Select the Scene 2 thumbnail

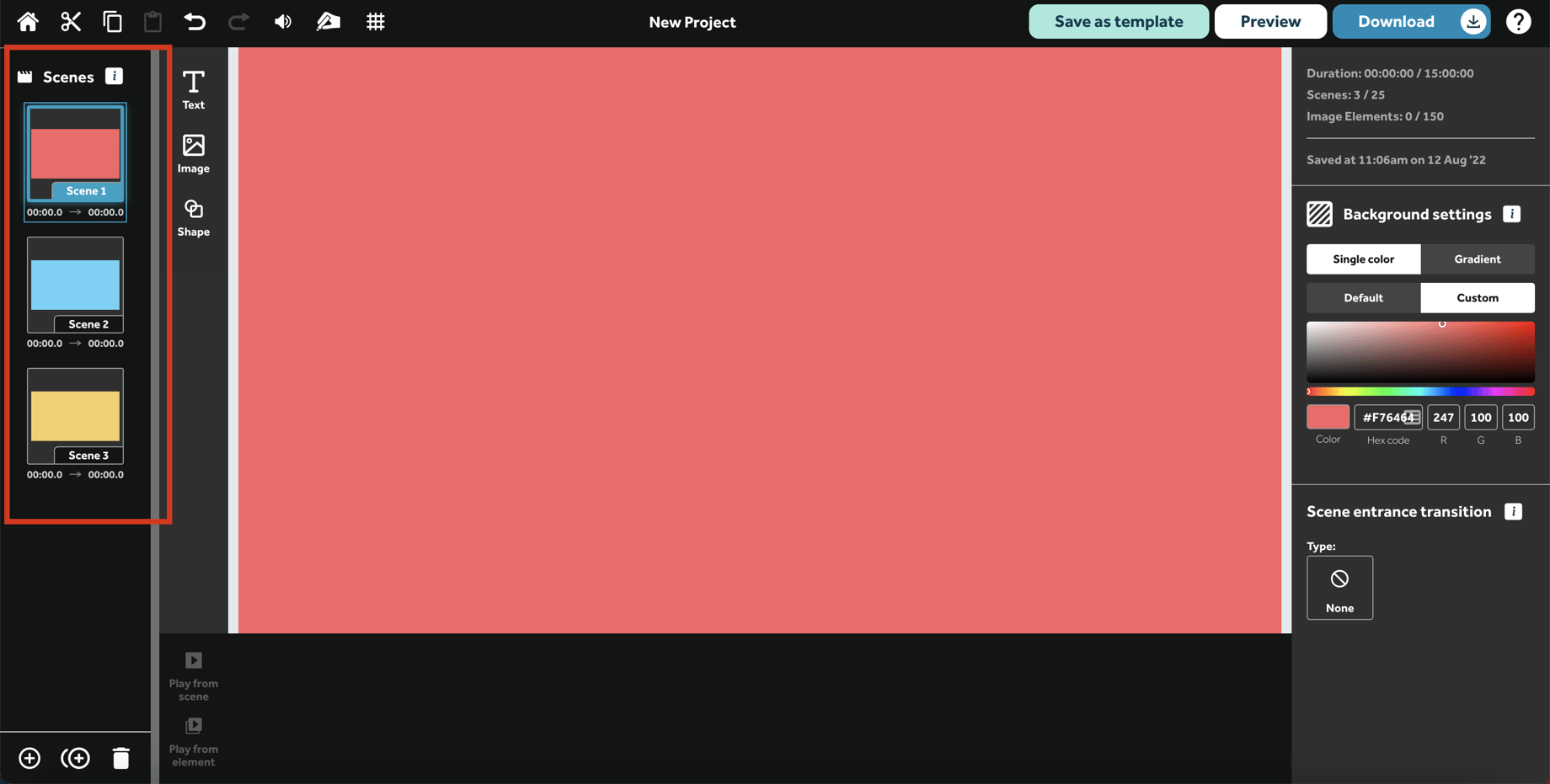coord(75,285)
